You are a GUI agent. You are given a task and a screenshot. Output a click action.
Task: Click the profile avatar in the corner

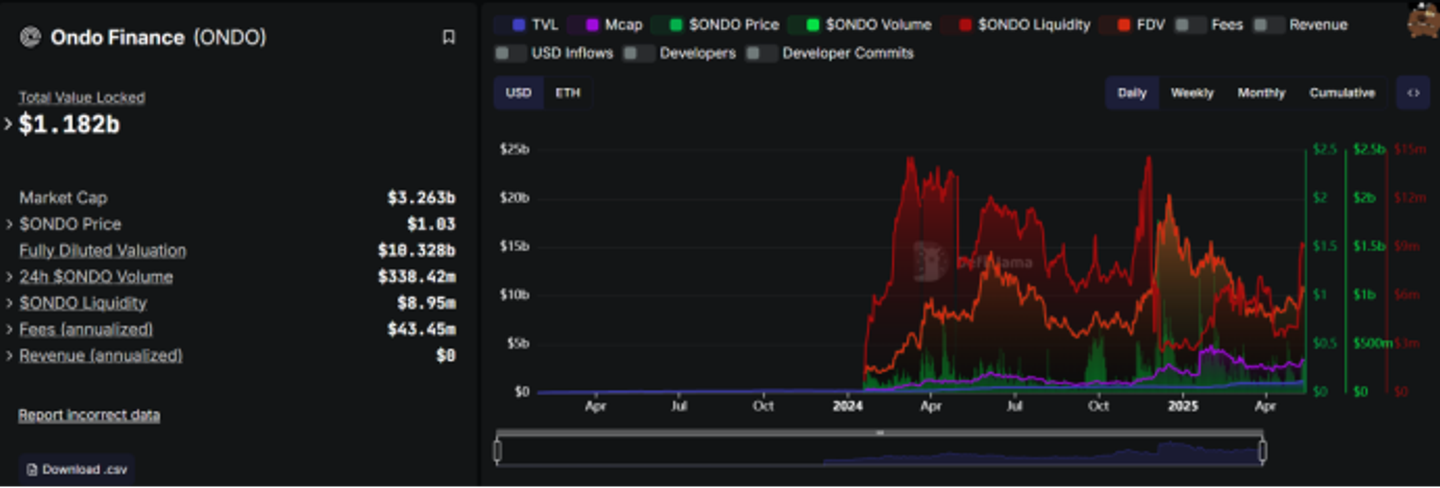pyautogui.click(x=1423, y=20)
